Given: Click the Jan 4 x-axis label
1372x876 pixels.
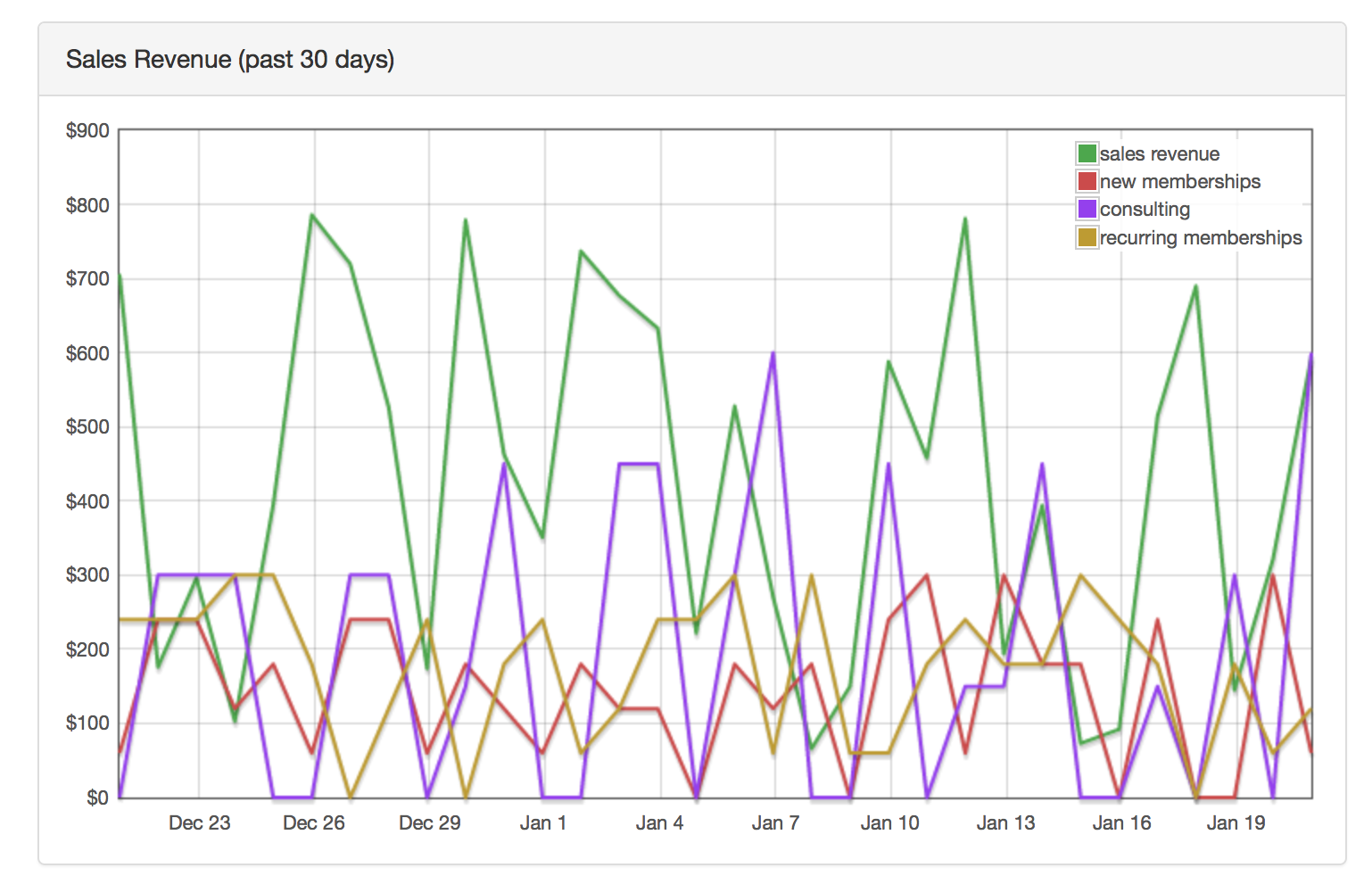Looking at the screenshot, I should click(659, 822).
